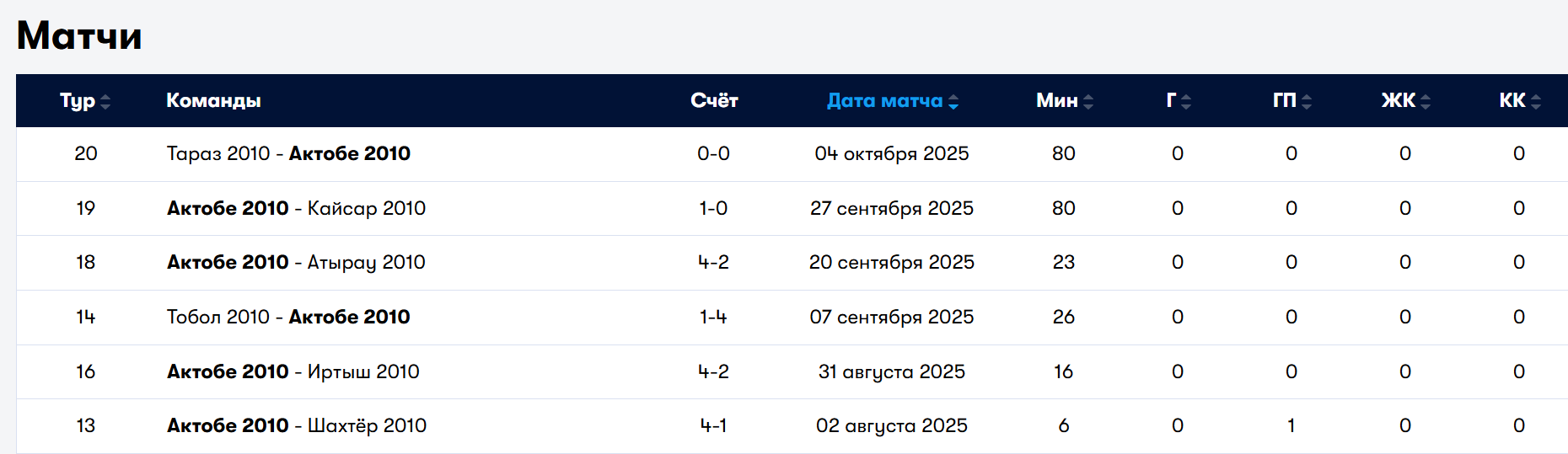Click the 0-0 score in round 20
The width and height of the screenshot is (1568, 454).
pyautogui.click(x=713, y=154)
